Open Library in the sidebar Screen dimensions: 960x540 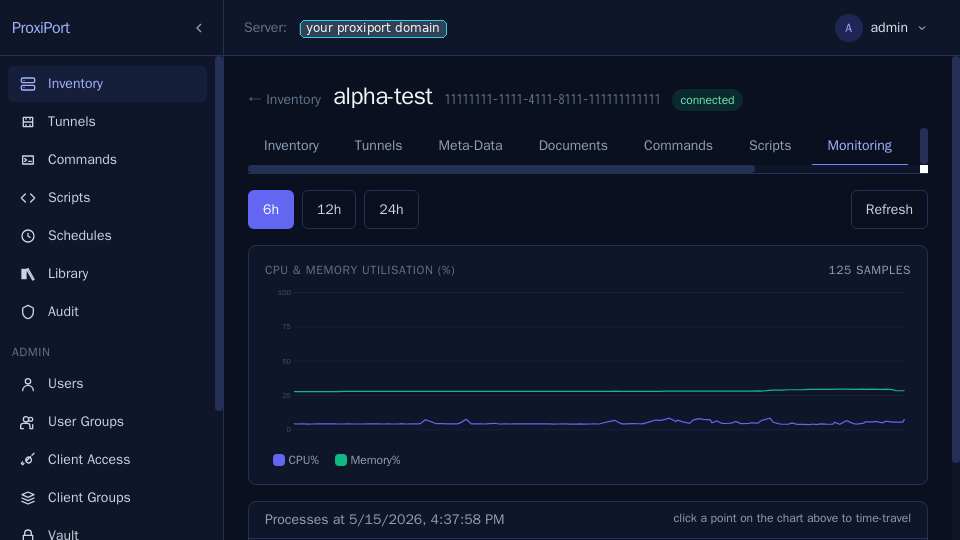point(107,274)
